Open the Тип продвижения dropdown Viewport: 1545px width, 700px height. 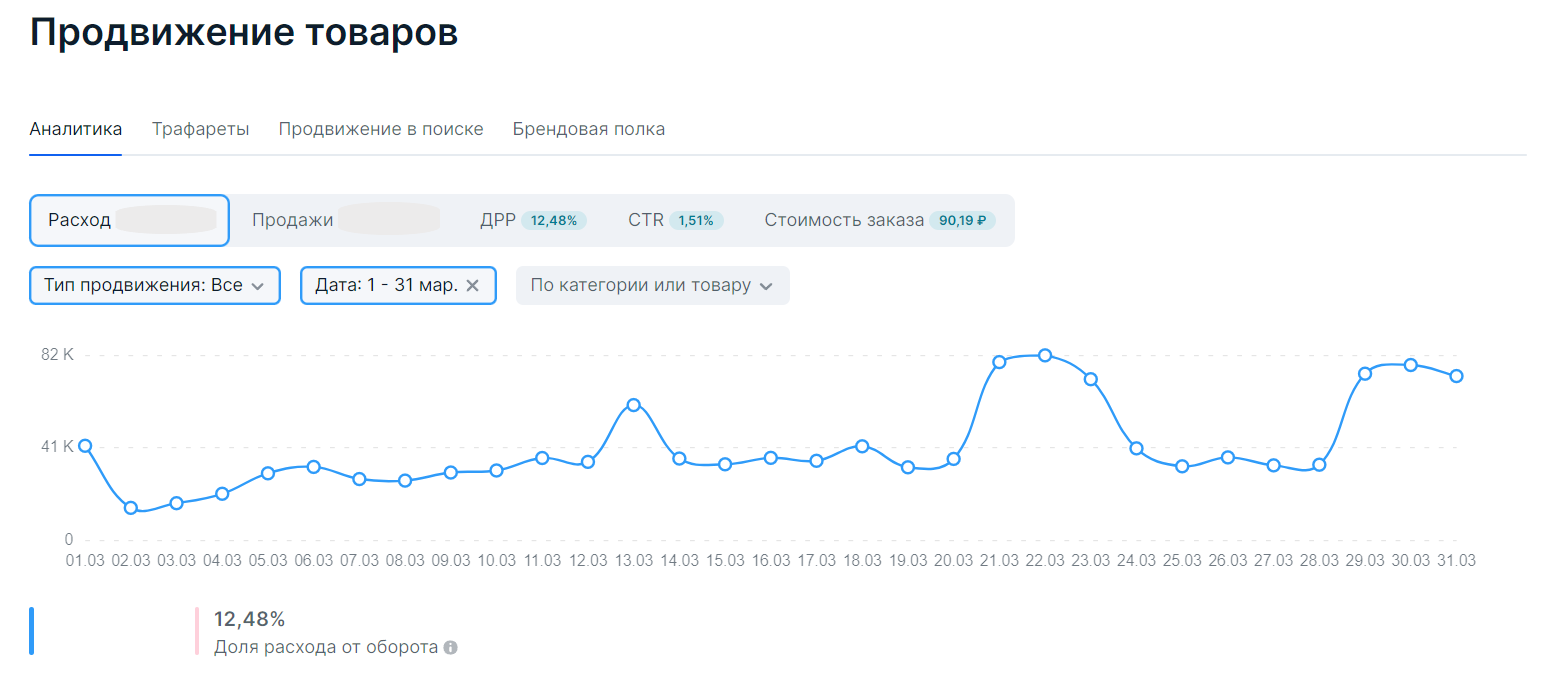(x=154, y=286)
